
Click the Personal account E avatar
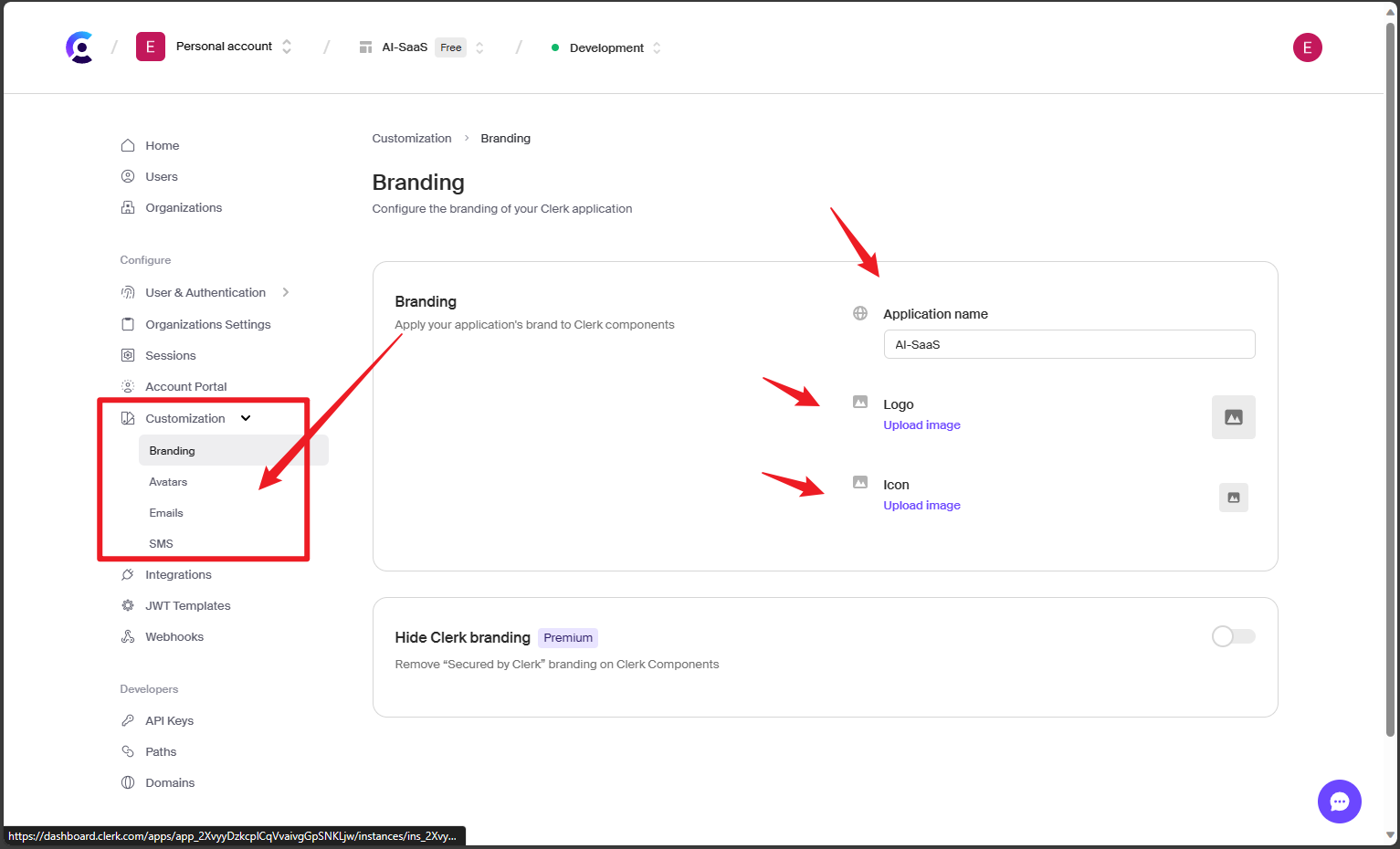[x=151, y=47]
